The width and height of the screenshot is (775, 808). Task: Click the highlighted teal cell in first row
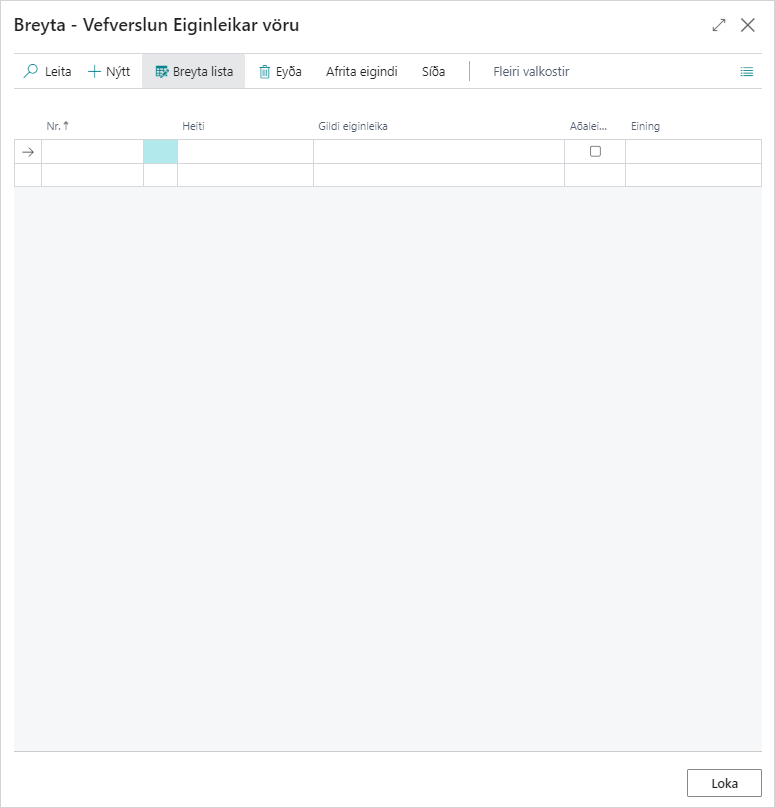coord(160,152)
